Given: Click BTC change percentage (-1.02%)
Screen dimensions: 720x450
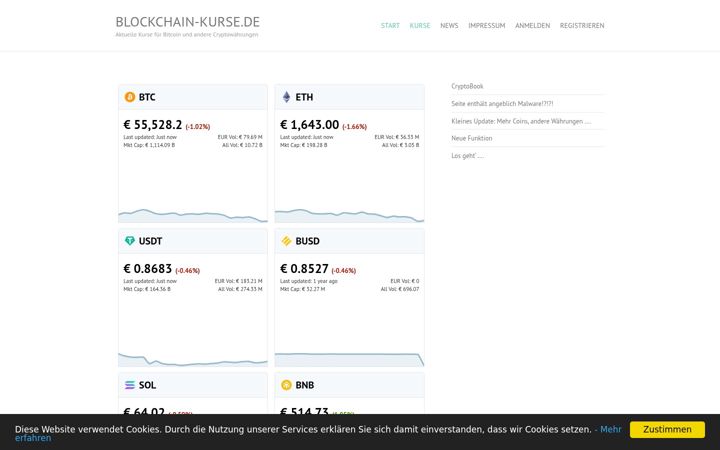Looking at the screenshot, I should [x=198, y=127].
